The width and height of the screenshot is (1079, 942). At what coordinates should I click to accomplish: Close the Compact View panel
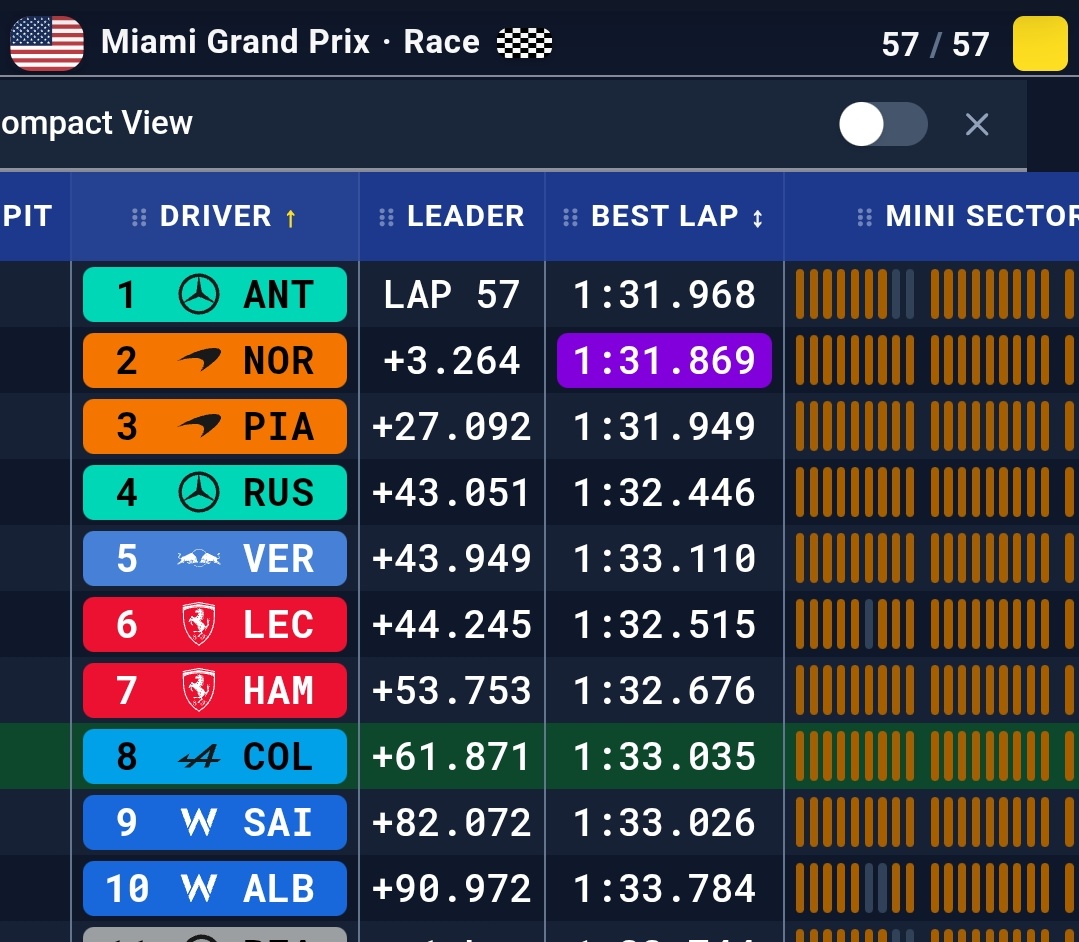976,125
